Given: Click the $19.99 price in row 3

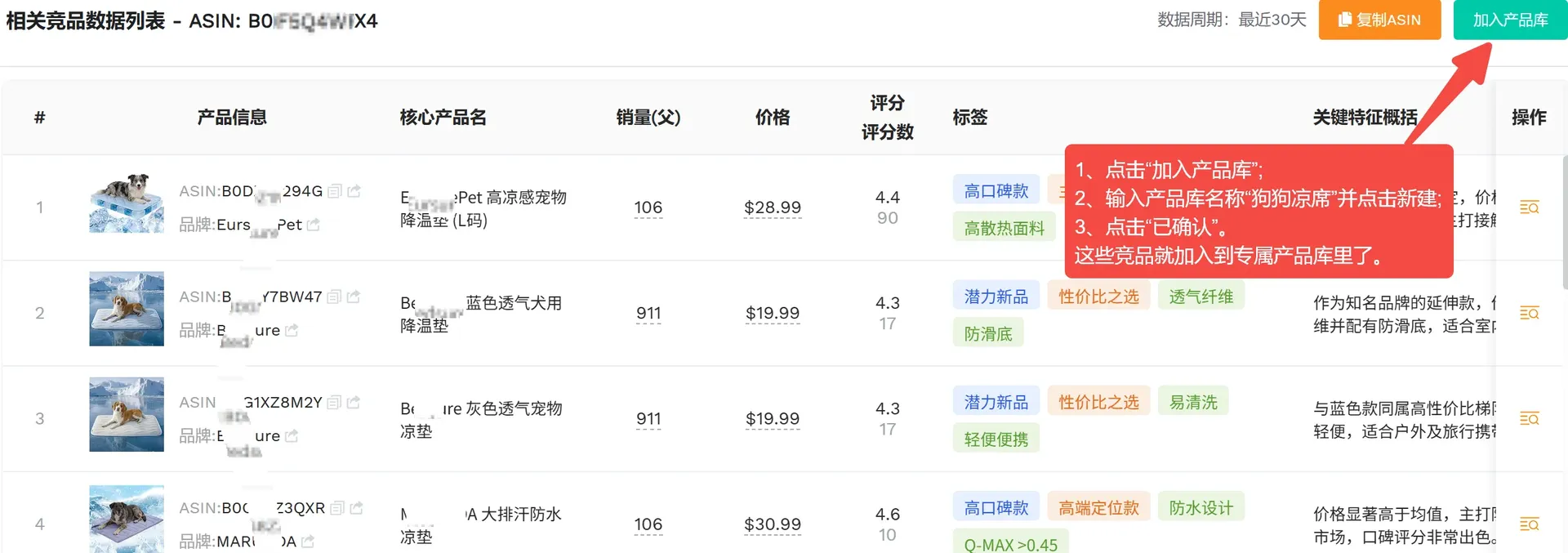Looking at the screenshot, I should (x=773, y=418).
